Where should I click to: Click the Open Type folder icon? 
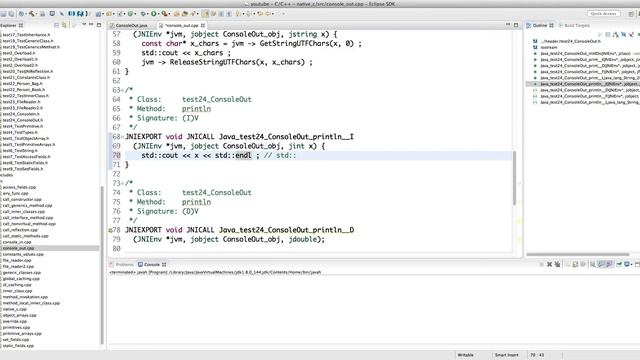coord(176,13)
